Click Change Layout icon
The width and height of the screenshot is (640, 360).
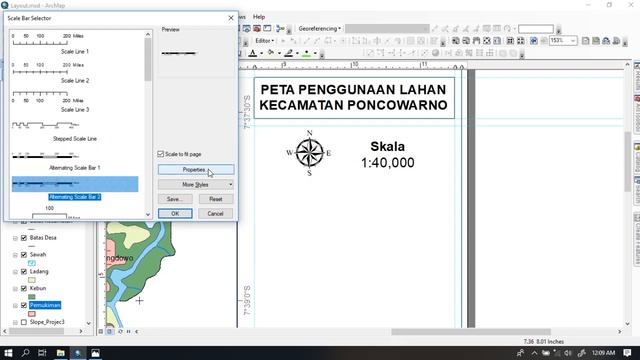click(606, 41)
